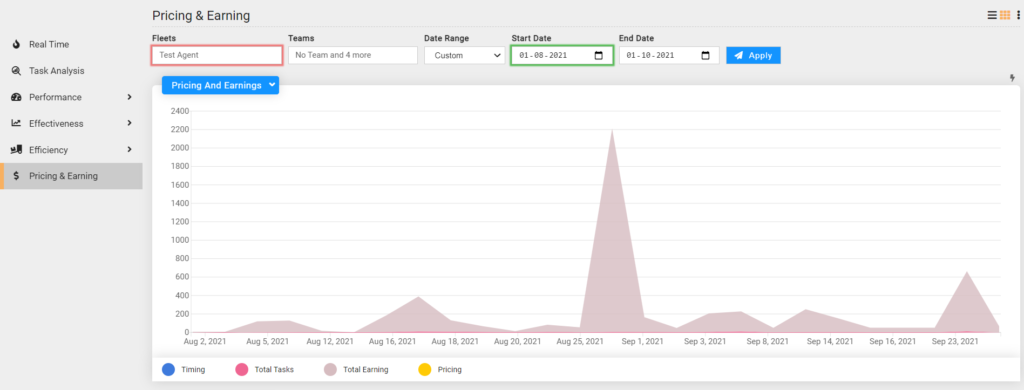Toggle Pricing series in chart legend
This screenshot has width=1024, height=390.
tap(440, 369)
